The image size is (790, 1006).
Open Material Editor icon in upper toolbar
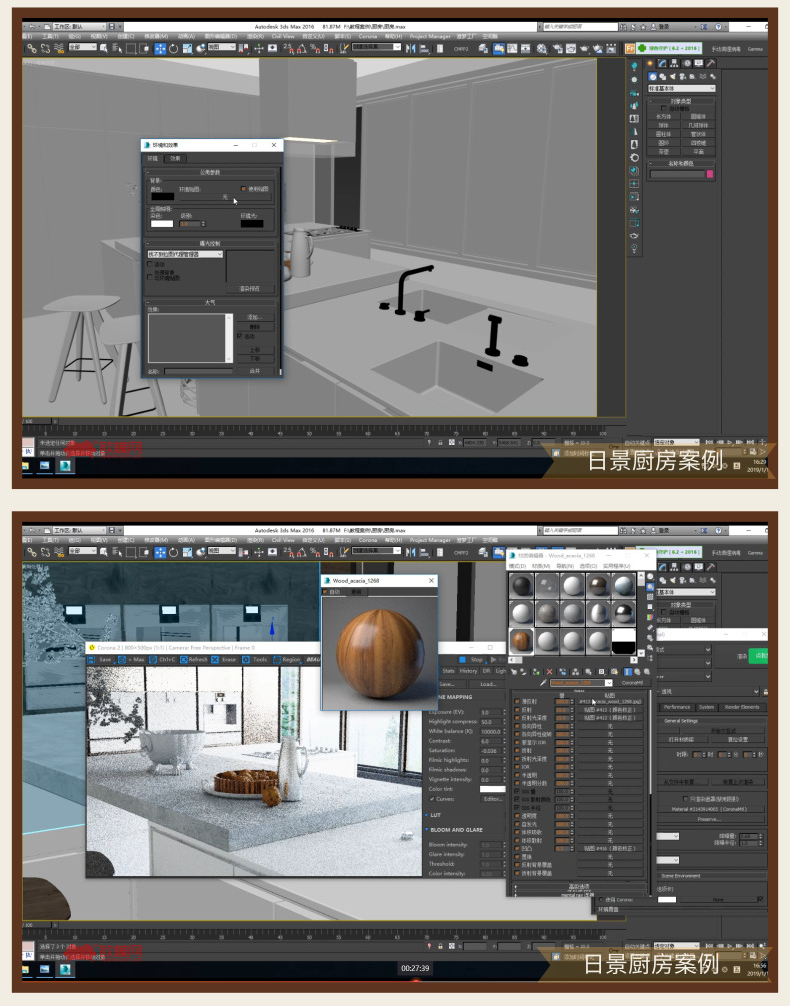[x=542, y=49]
